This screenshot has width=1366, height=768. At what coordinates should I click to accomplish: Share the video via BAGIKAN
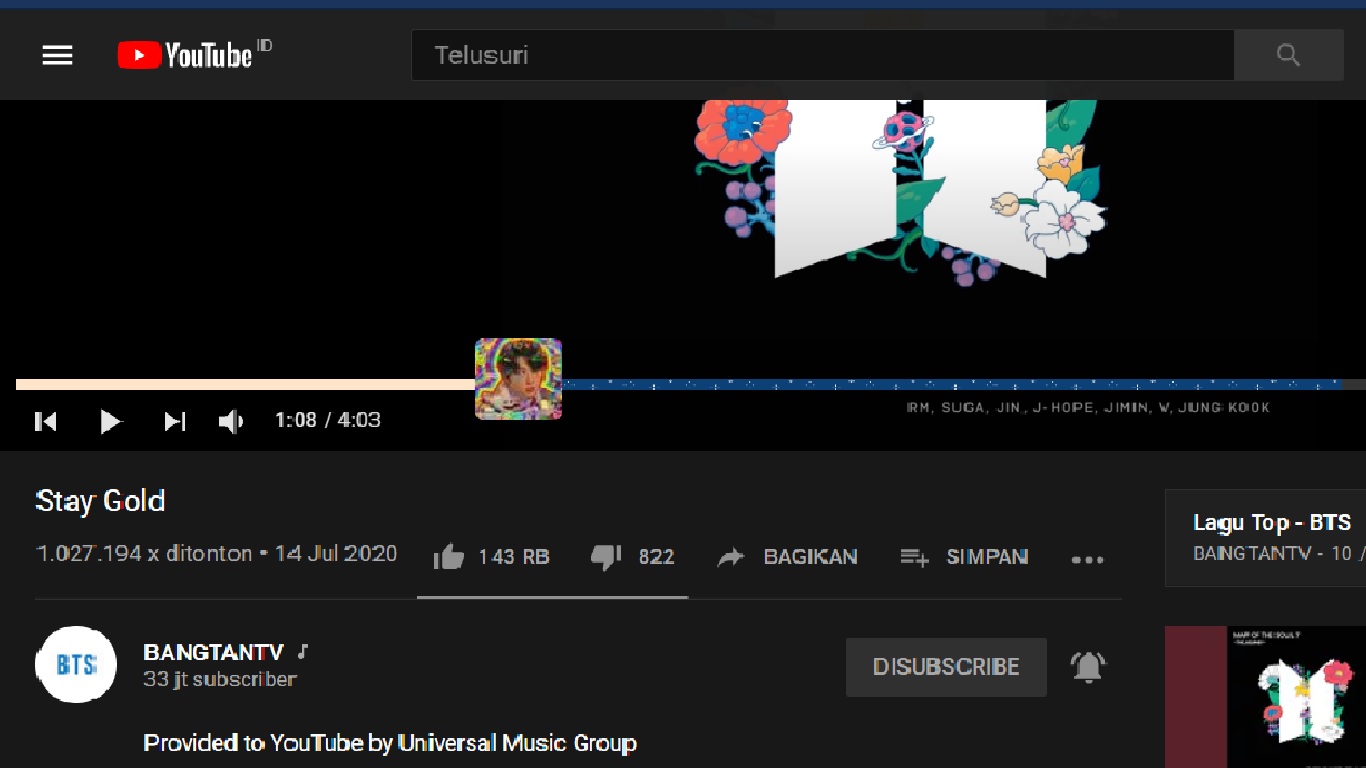pyautogui.click(x=787, y=557)
